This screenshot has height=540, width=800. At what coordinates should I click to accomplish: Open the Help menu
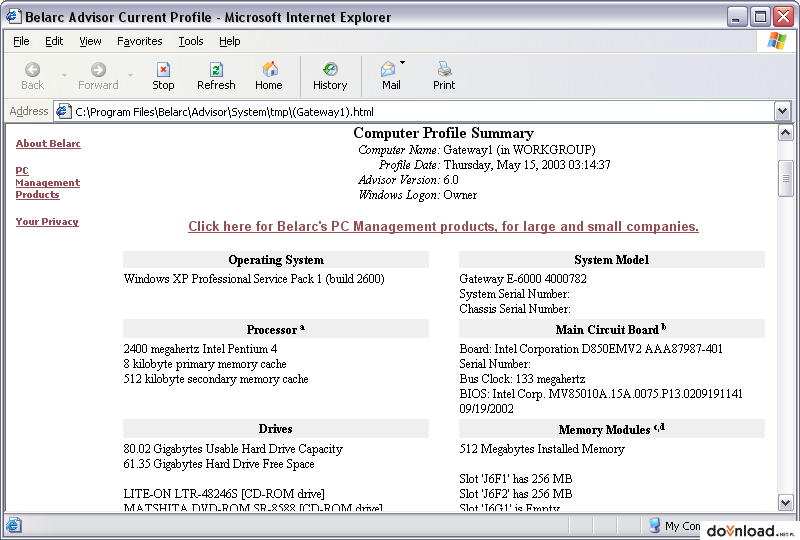[230, 41]
